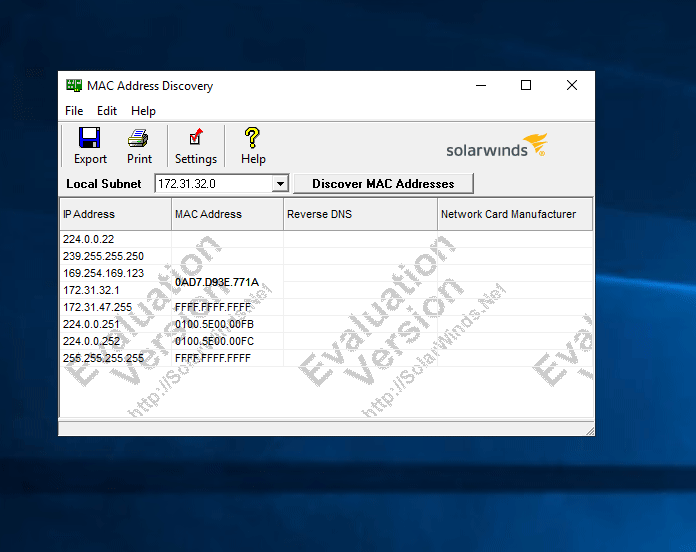Viewport: 696px width, 552px height.
Task: Sort by the MAC Address column header
Action: [x=227, y=214]
